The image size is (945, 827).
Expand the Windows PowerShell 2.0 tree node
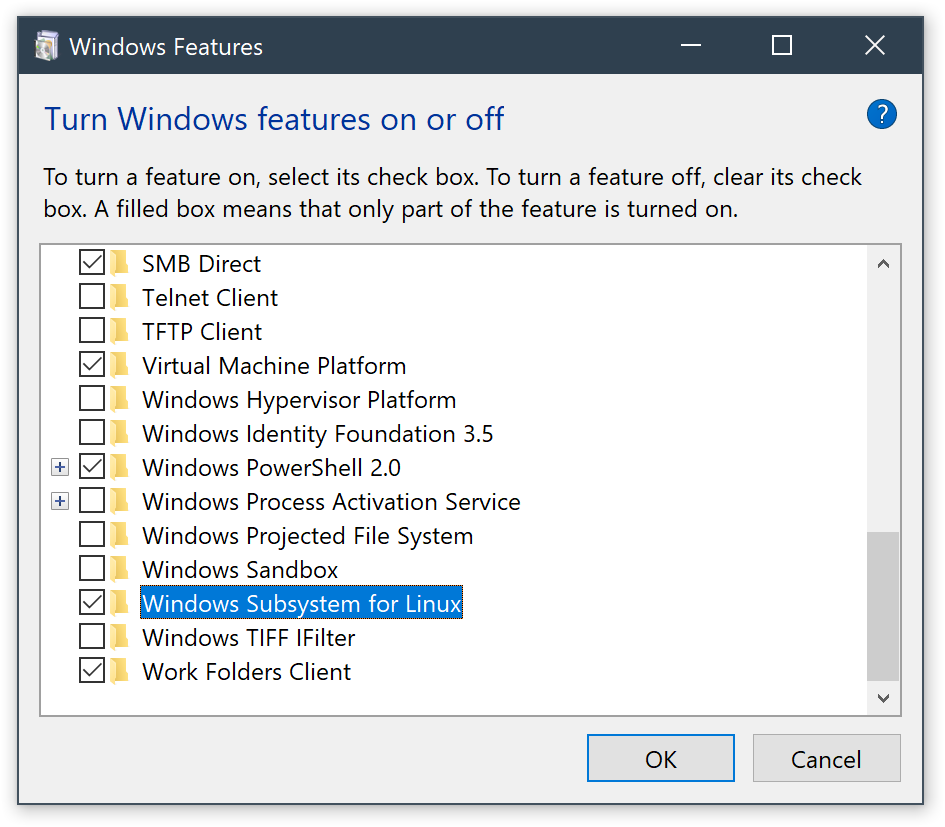pyautogui.click(x=60, y=467)
